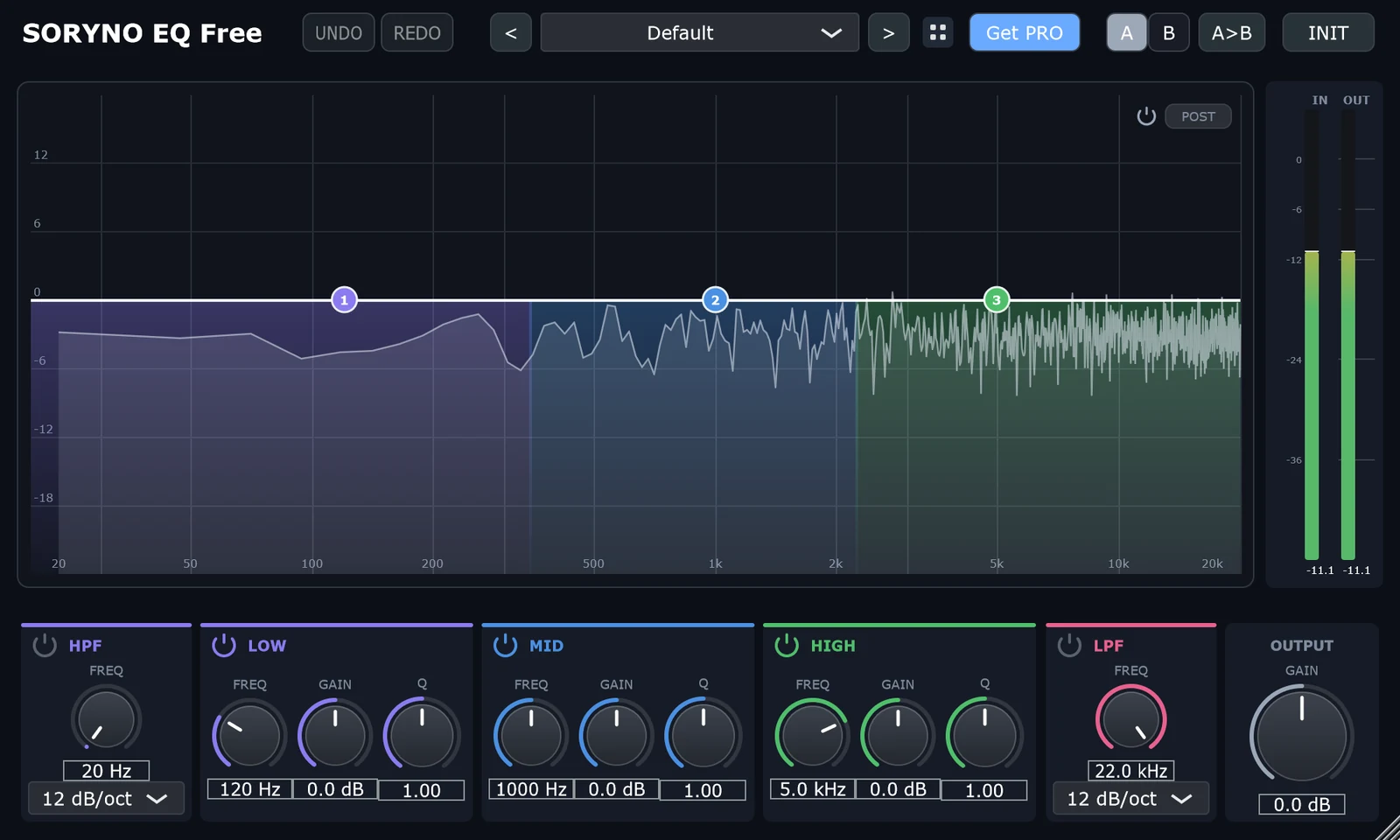Toggle the LPF band power
1400x840 pixels.
[x=1069, y=646]
